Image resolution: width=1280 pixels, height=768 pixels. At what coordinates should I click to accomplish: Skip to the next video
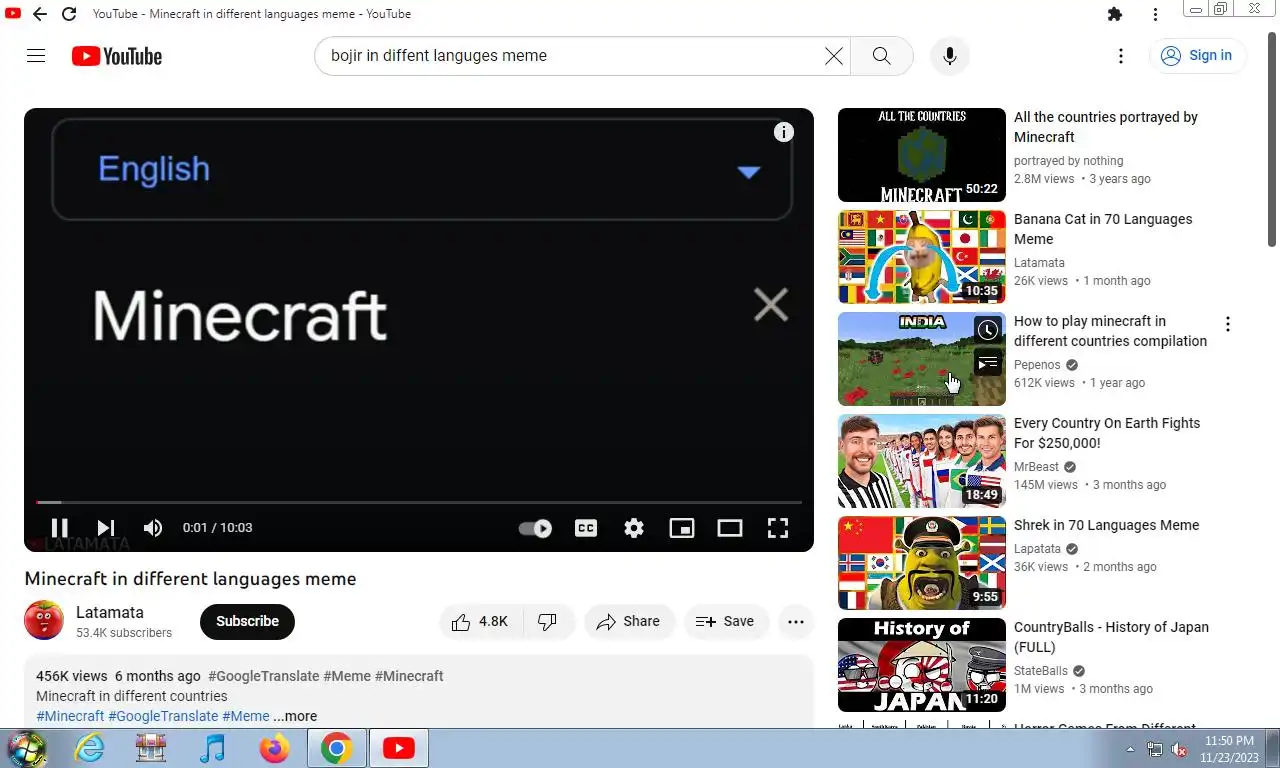[x=106, y=528]
